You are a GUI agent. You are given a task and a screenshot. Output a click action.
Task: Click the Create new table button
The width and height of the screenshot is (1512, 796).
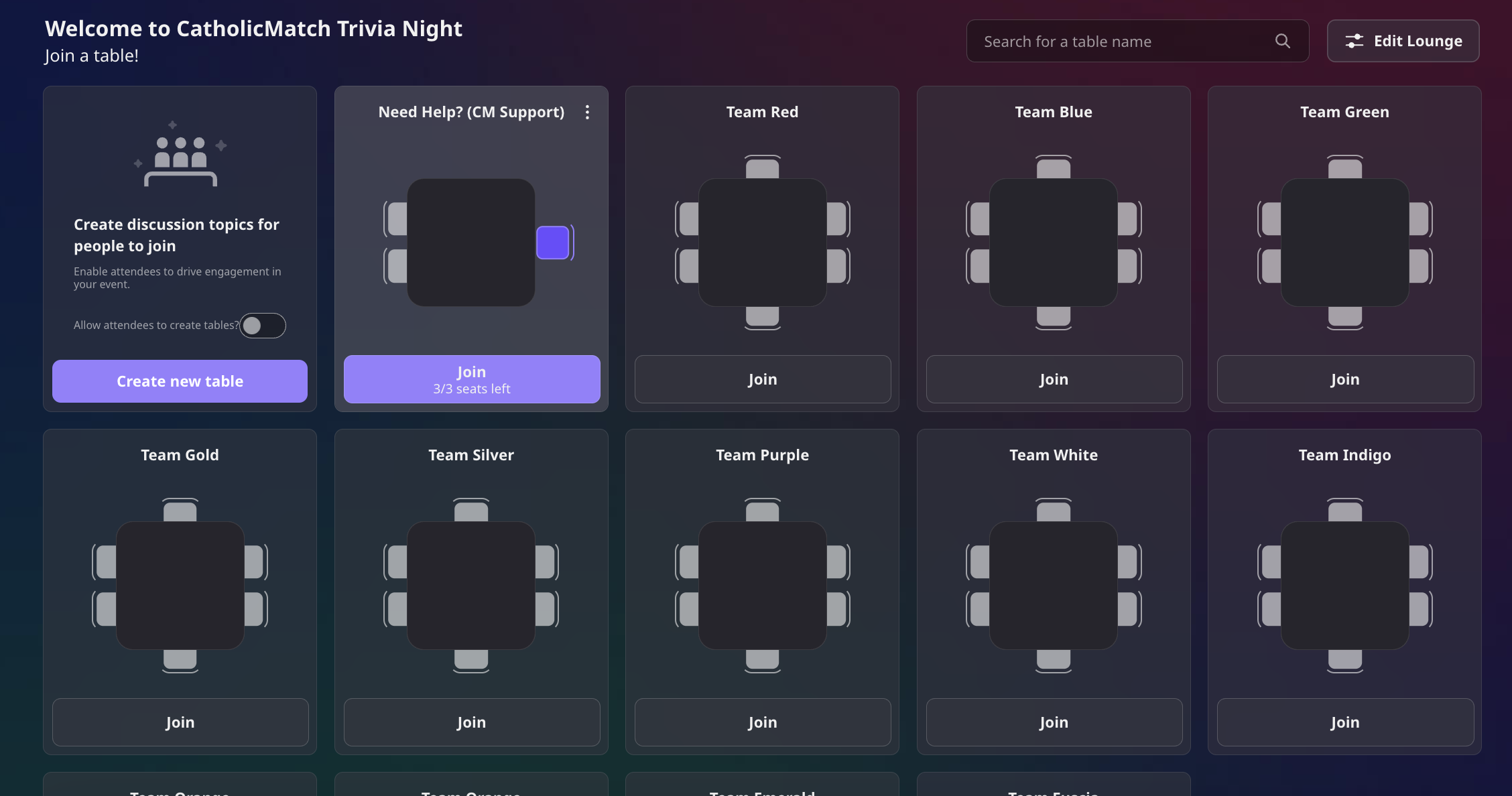pyautogui.click(x=180, y=381)
